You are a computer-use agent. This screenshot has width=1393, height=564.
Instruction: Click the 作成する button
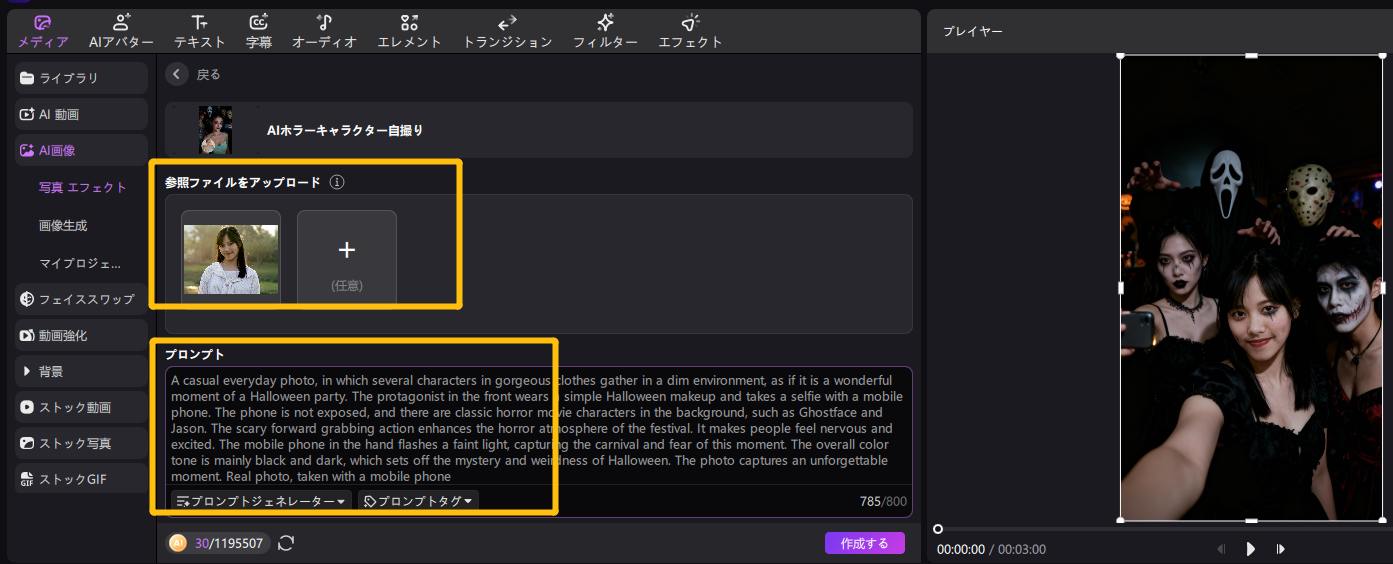pyautogui.click(x=864, y=543)
